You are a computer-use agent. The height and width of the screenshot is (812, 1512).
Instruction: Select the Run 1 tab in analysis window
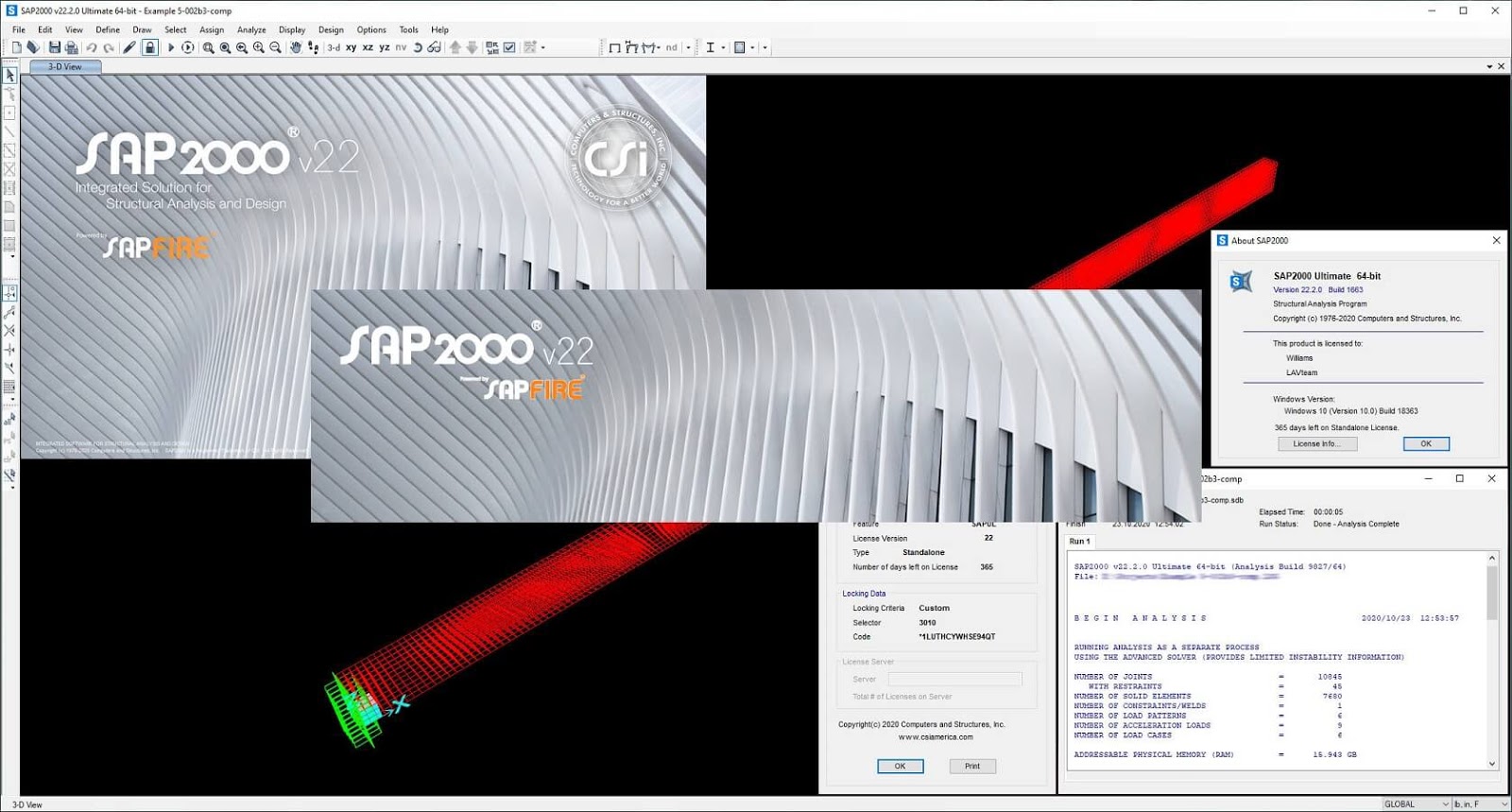pos(1079,542)
